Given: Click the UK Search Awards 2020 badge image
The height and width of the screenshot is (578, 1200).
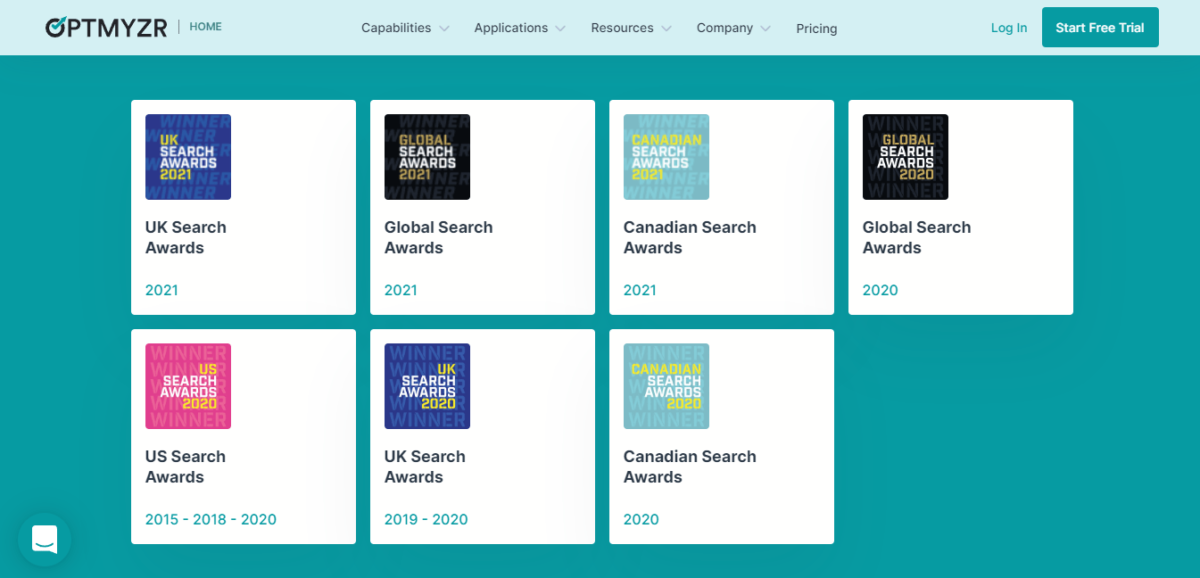Looking at the screenshot, I should click(427, 386).
